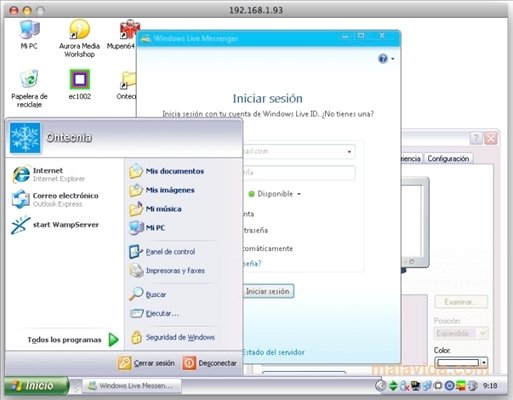The width and height of the screenshot is (513, 400).
Task: Click the Desconectar button
Action: pos(210,363)
